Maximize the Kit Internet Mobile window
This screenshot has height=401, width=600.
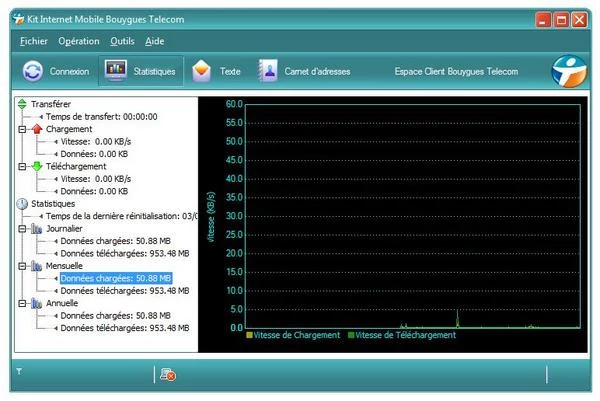(x=561, y=20)
